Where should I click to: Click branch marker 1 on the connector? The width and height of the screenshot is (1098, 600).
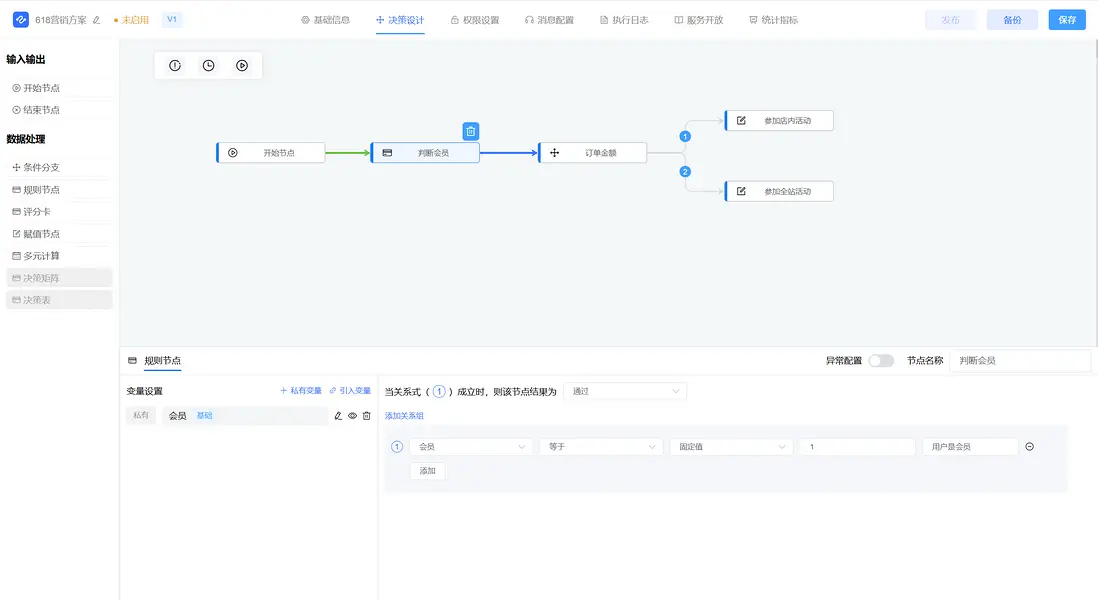coord(685,137)
